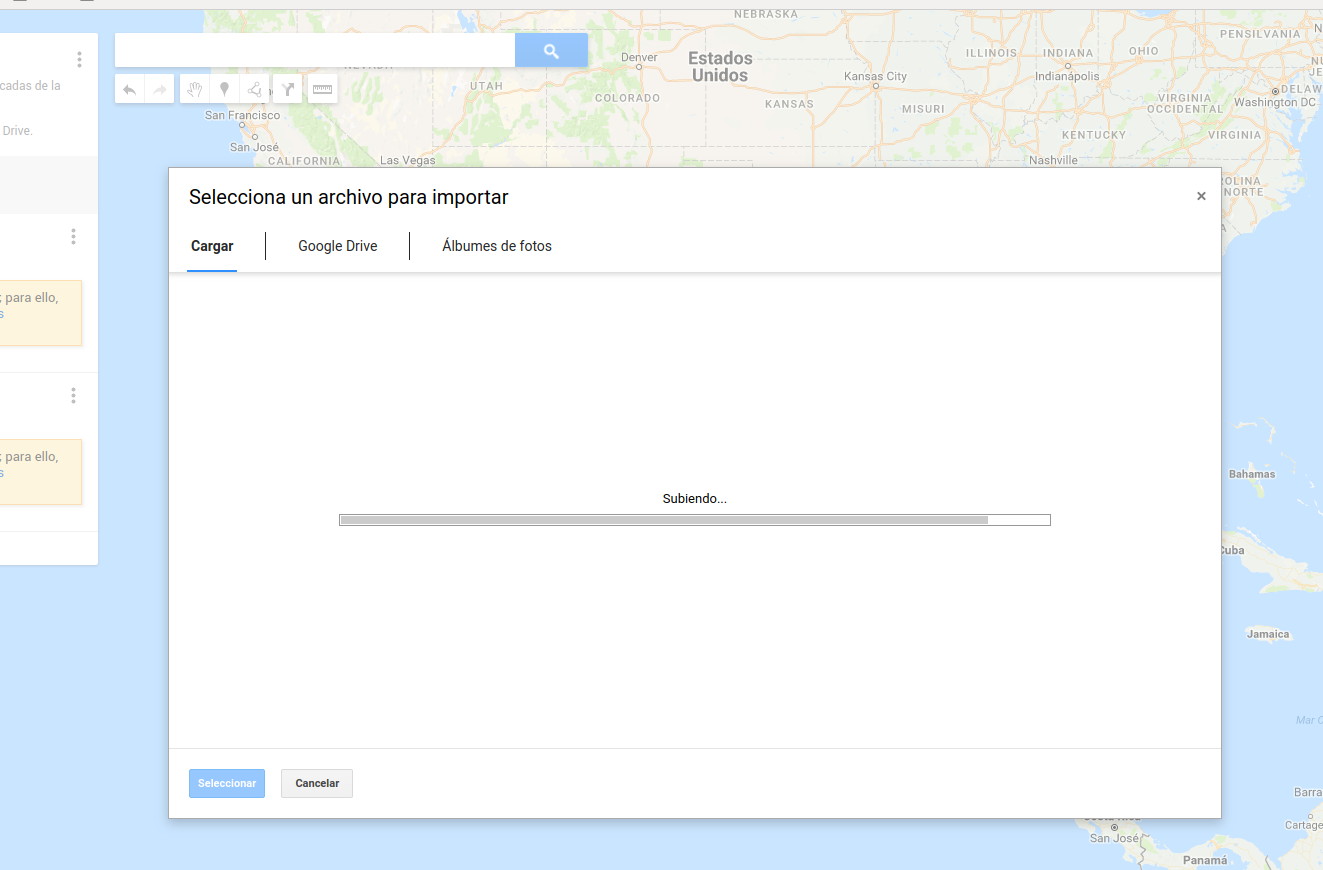Select the hand pan tool

pyautogui.click(x=194, y=90)
